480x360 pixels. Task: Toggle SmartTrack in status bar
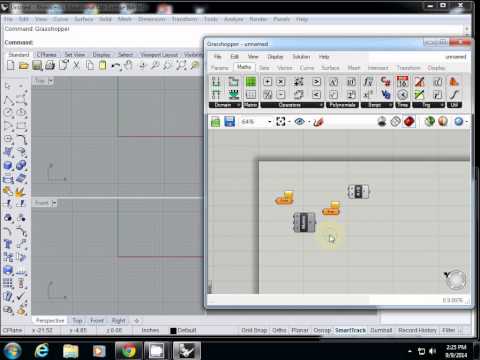click(x=350, y=330)
